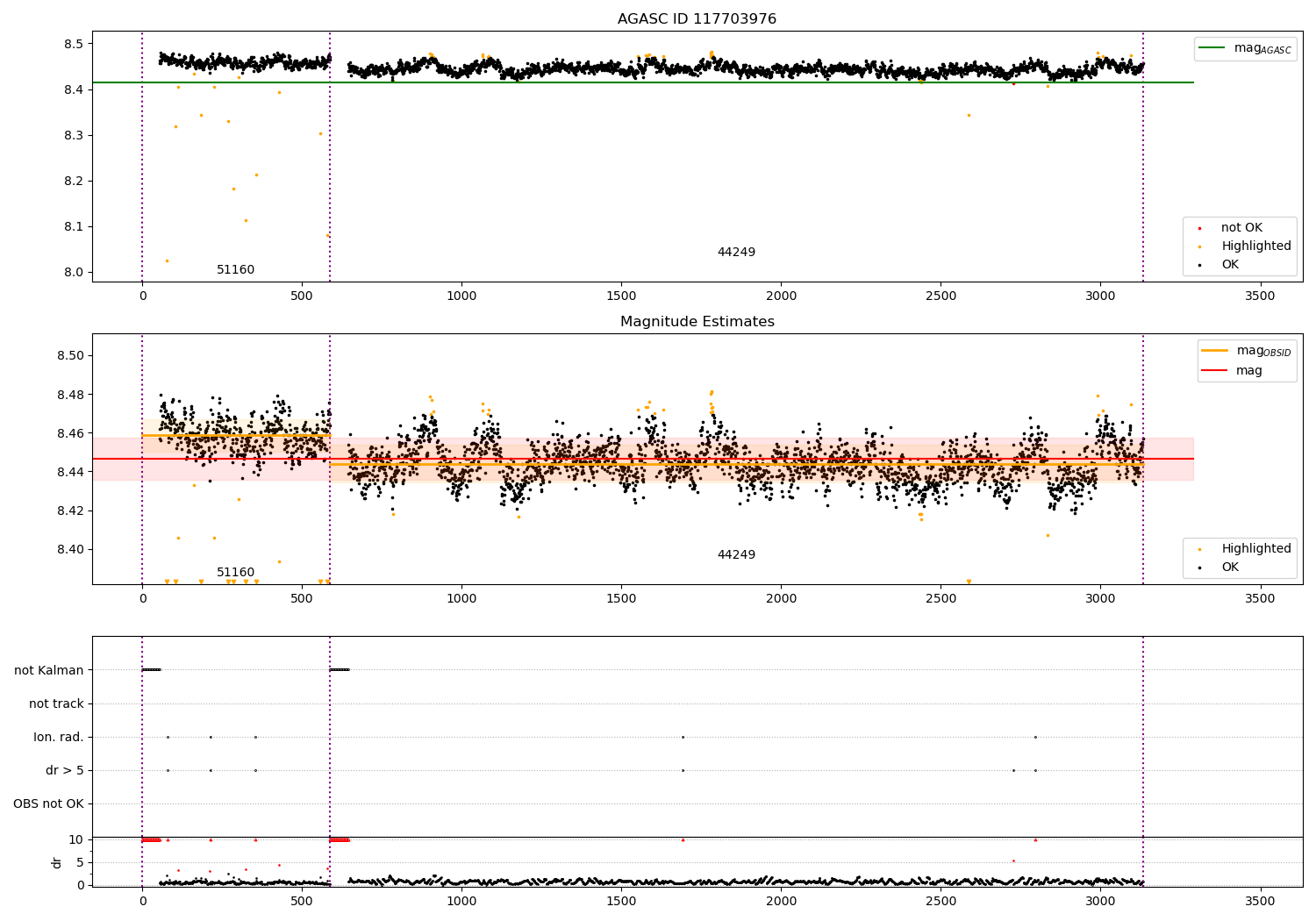Click the 51160 obsid label in top plot
1316x921 pixels.
[235, 269]
